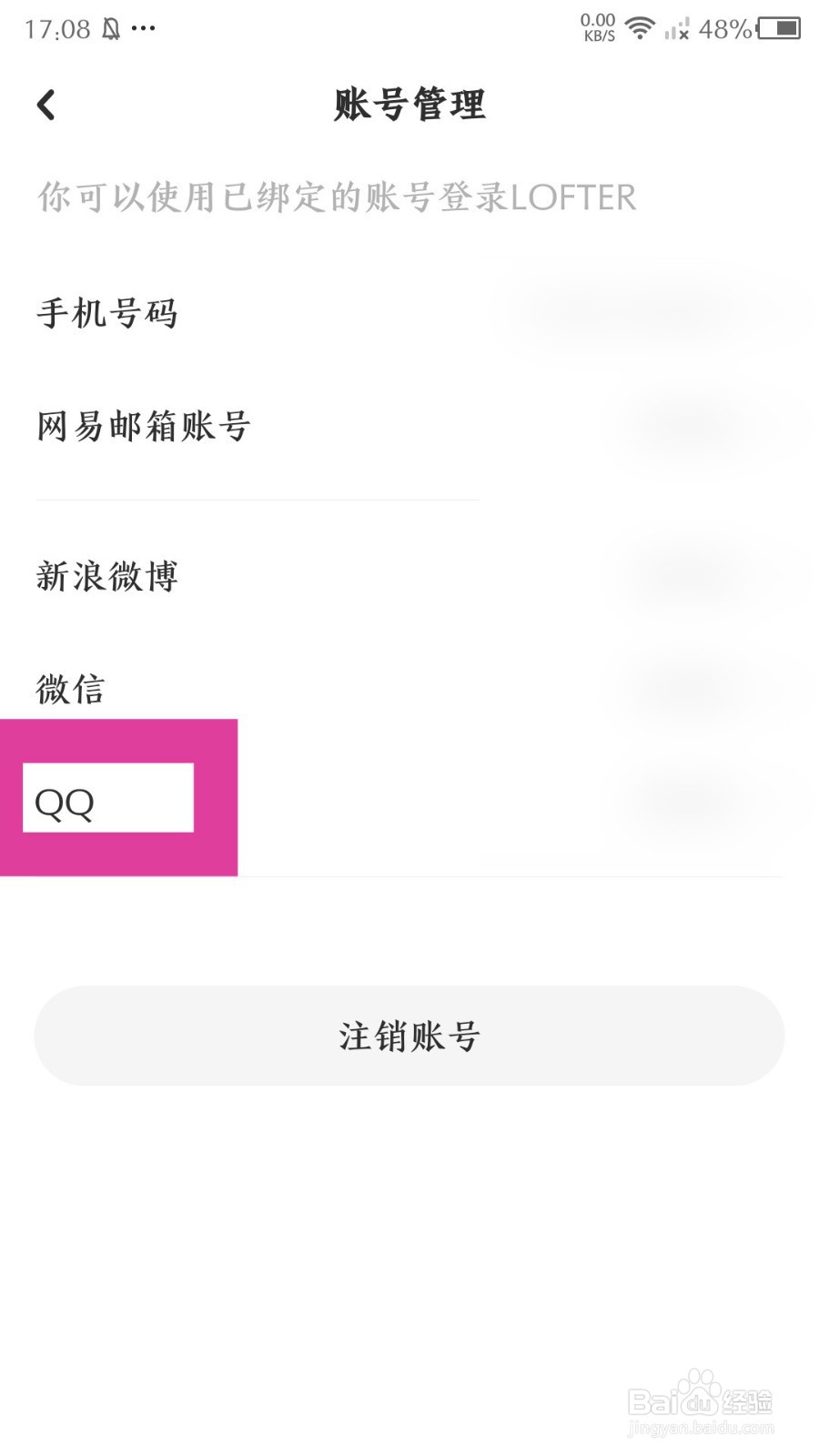The width and height of the screenshot is (819, 1456).
Task: Open the 网易邮箱账号 entry
Action: 144,426
